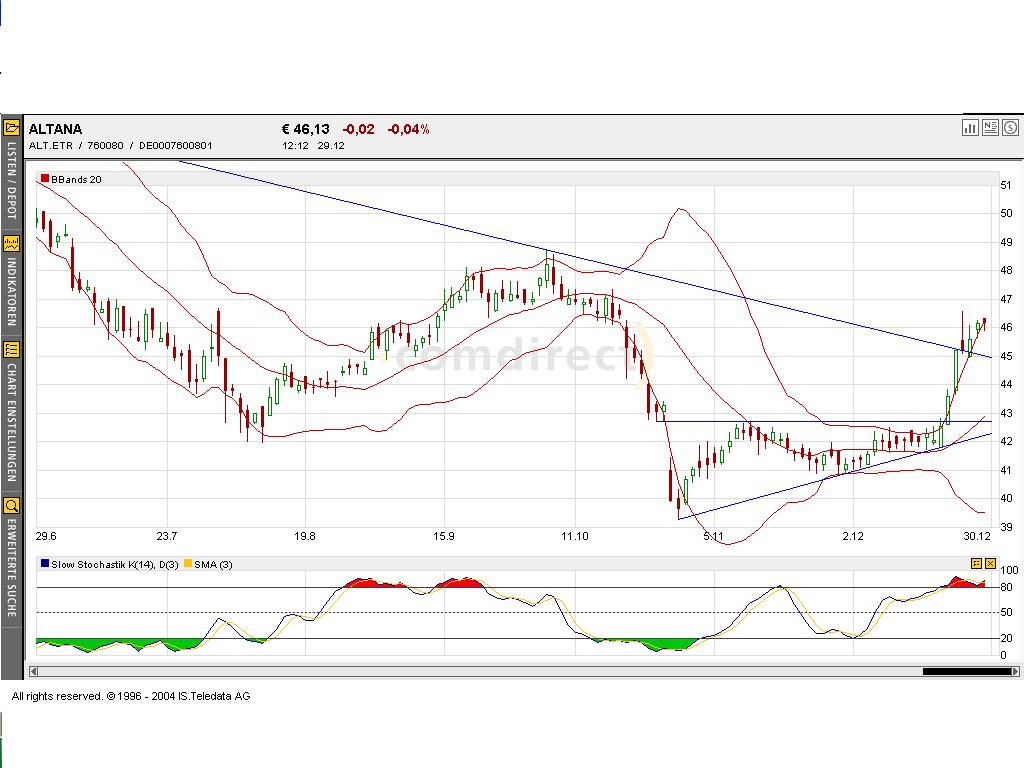
Task: Click the yellow SMA (3) color swatch
Action: click(188, 563)
